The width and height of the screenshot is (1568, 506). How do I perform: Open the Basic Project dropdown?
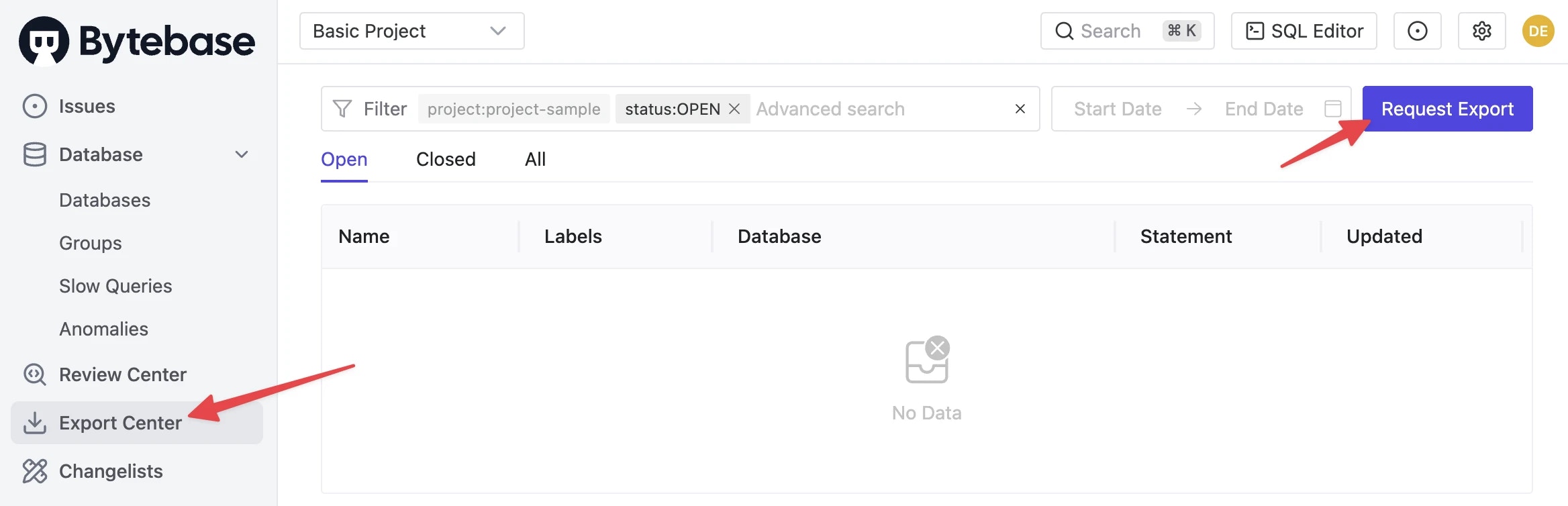412,31
